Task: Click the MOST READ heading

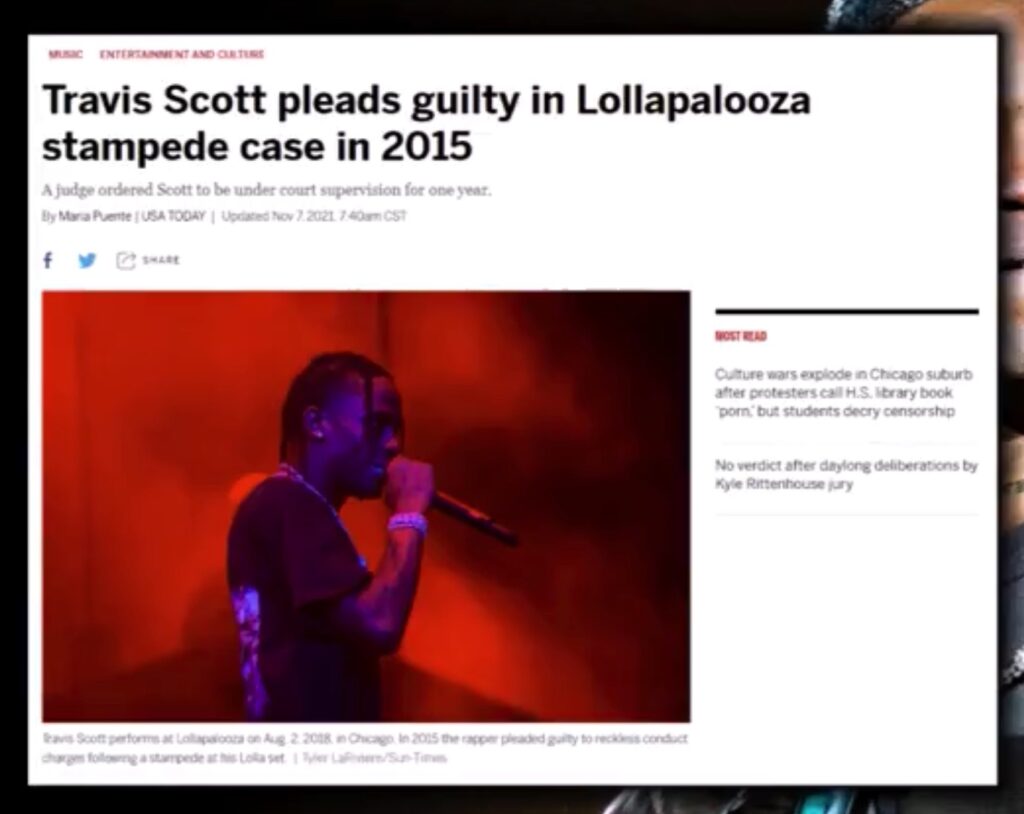Action: (x=741, y=336)
